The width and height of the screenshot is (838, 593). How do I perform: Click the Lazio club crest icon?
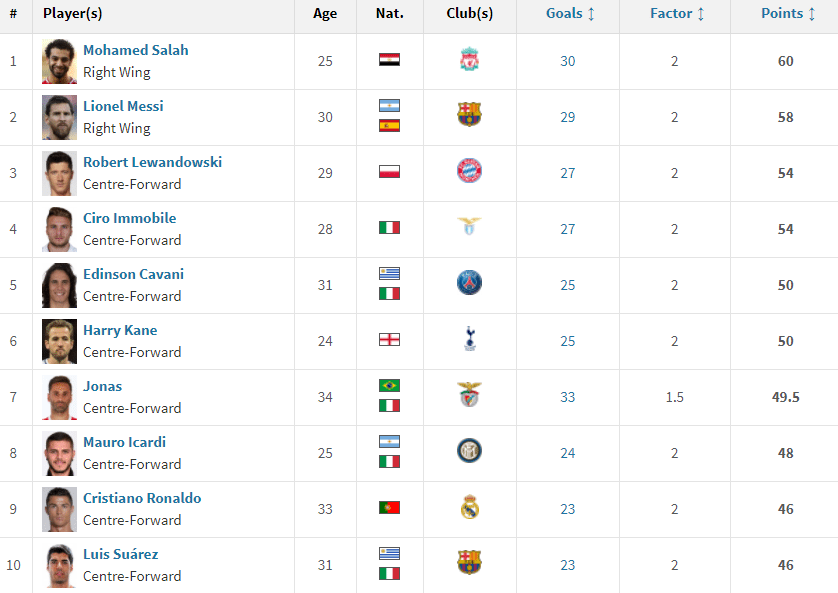tap(469, 229)
